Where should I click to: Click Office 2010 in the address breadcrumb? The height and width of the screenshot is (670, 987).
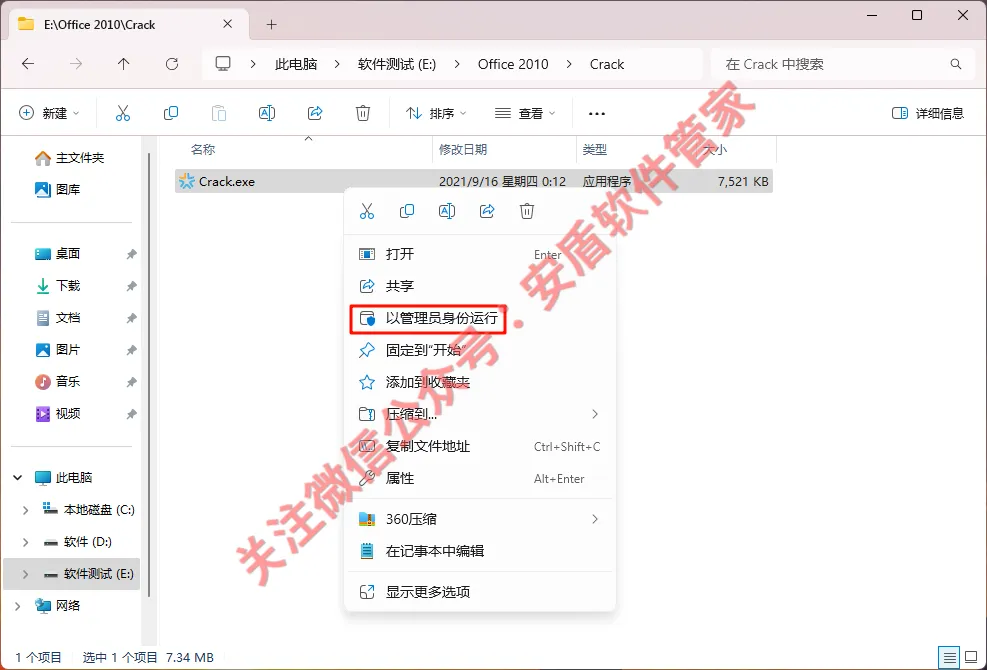(513, 64)
